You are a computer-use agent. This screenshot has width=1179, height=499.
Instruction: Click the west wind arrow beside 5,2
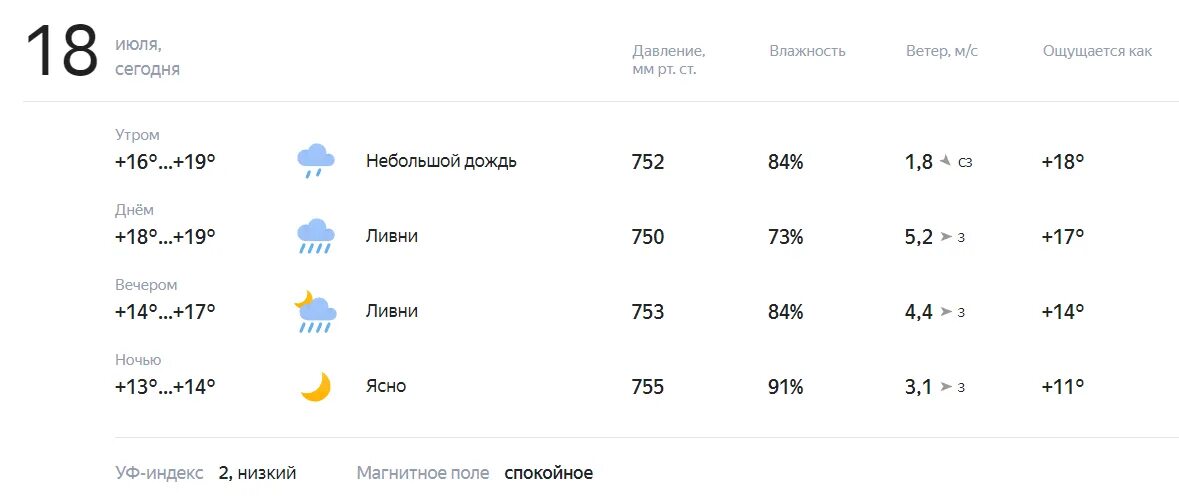pyautogui.click(x=947, y=237)
